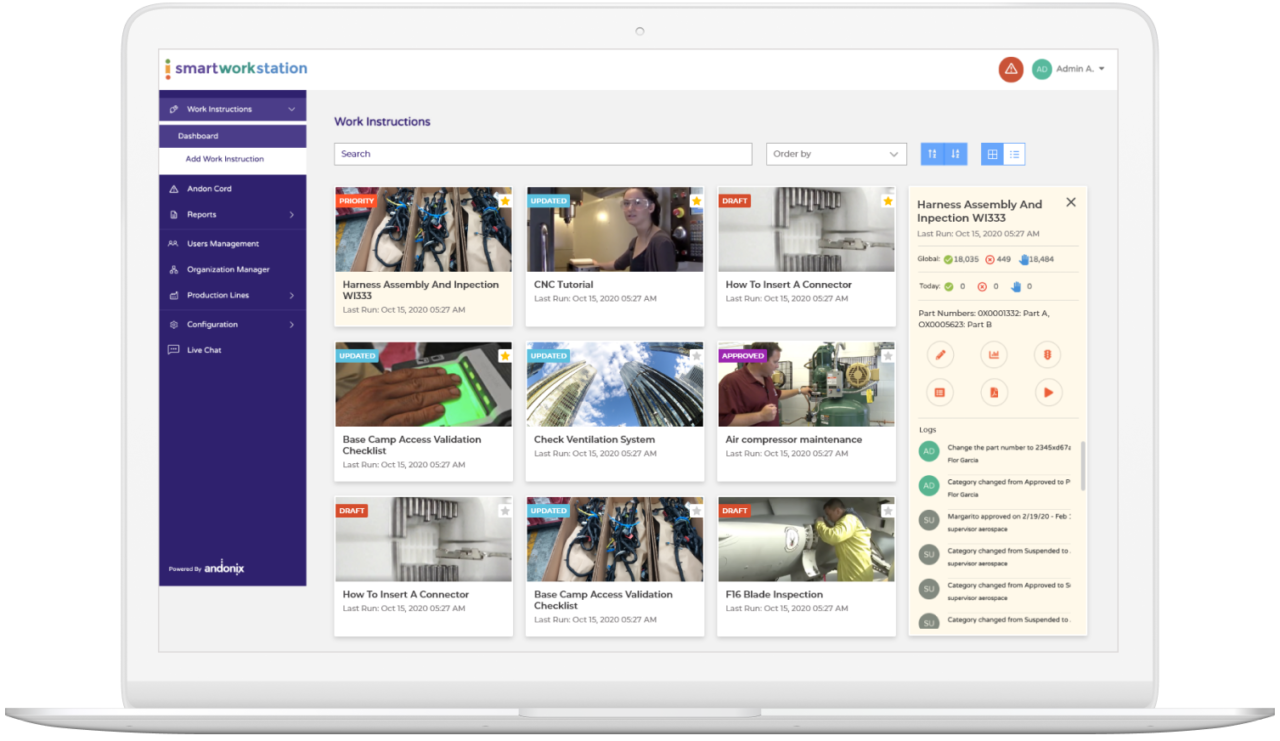Switch to grid view layout
Screen dimensions: 1280x741
pyautogui.click(x=992, y=154)
